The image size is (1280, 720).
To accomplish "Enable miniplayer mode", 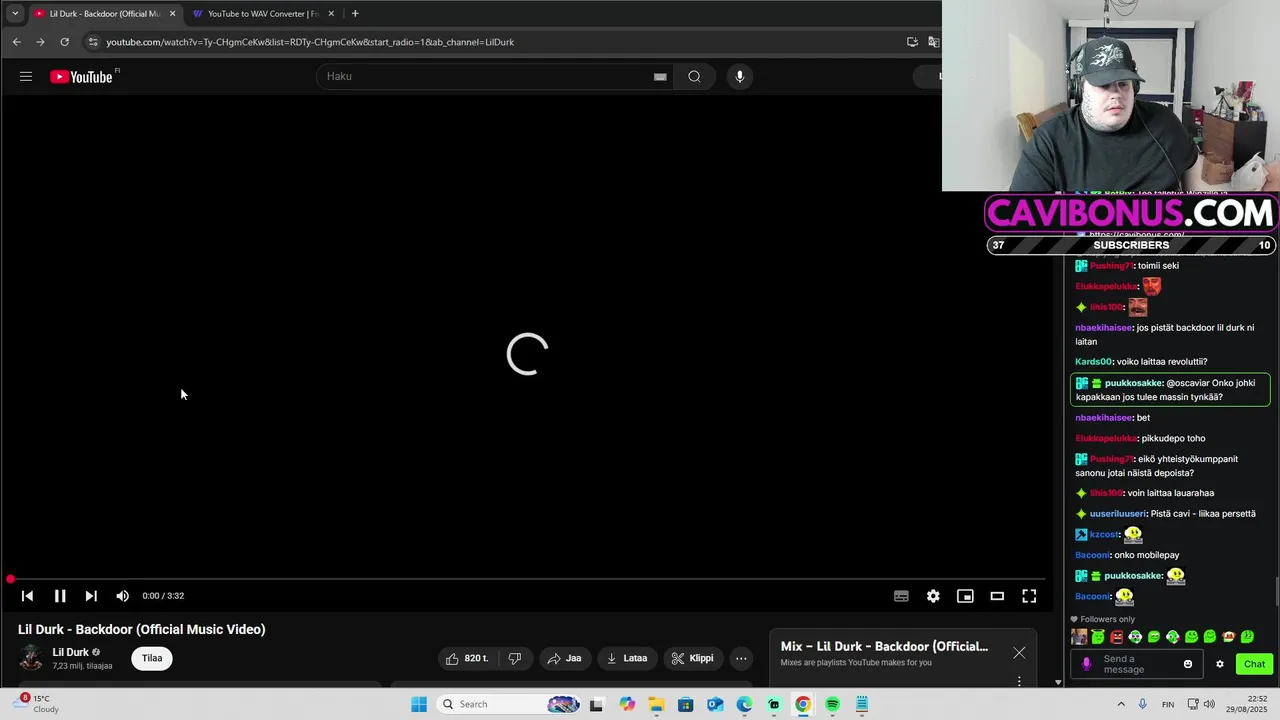I will 965,596.
